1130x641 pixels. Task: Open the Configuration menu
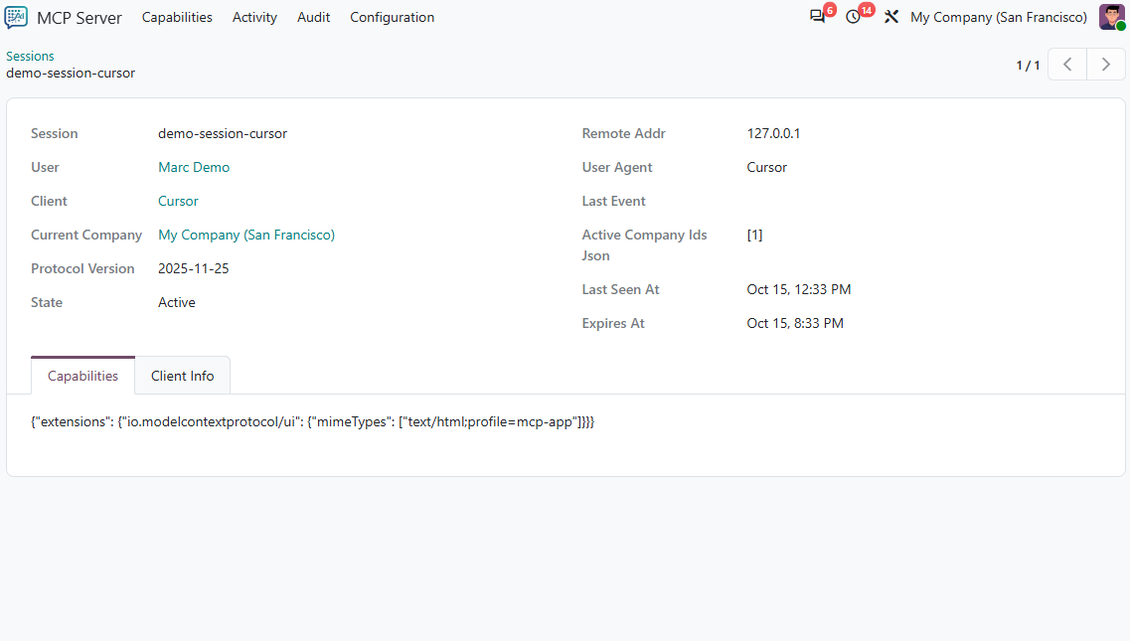392,17
